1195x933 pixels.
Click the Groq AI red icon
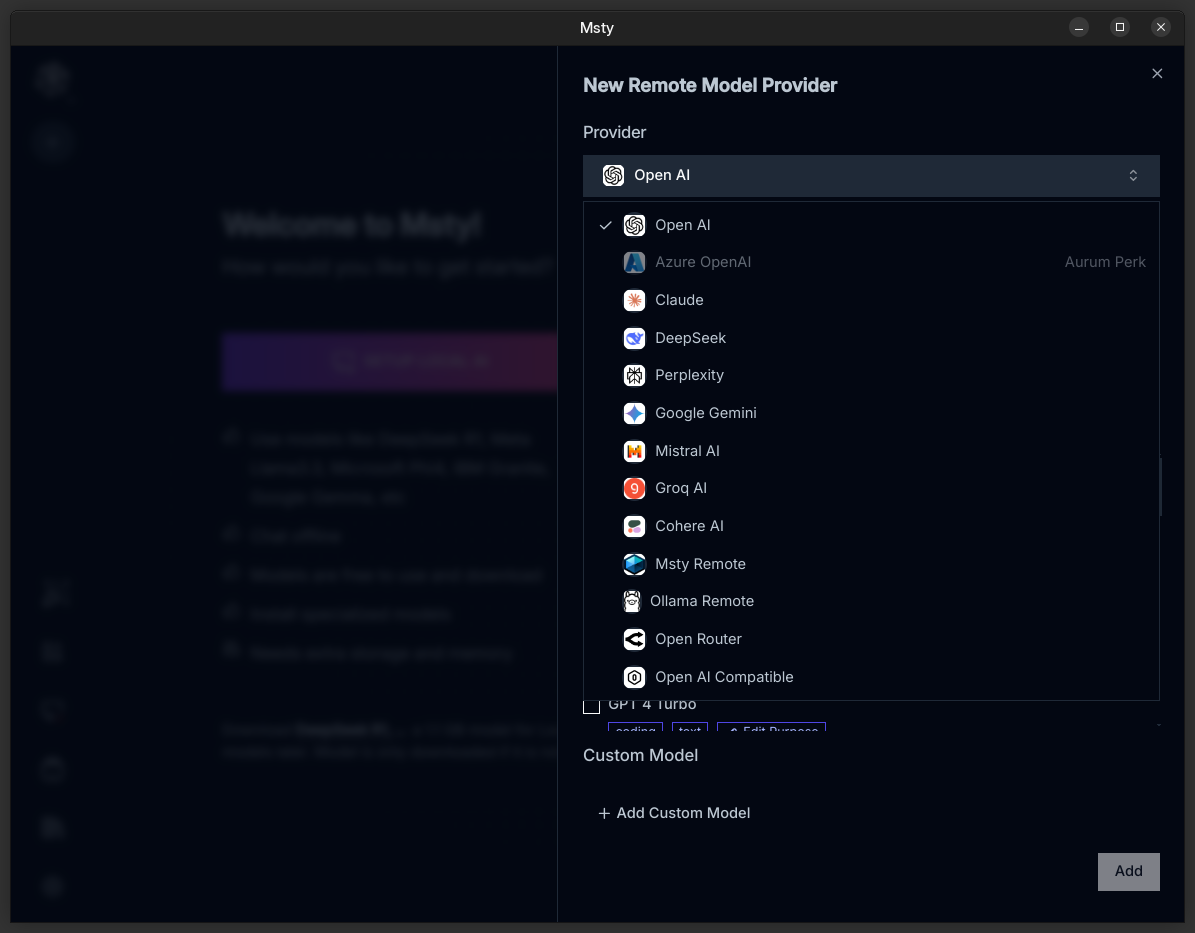pos(634,488)
